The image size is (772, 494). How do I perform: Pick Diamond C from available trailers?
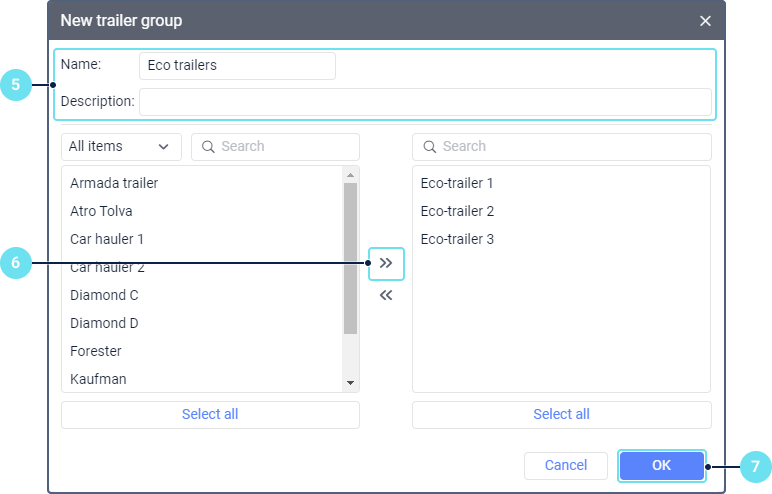point(104,295)
